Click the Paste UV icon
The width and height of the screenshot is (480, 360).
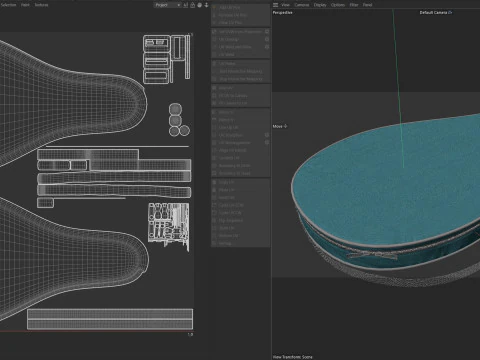click(x=215, y=190)
